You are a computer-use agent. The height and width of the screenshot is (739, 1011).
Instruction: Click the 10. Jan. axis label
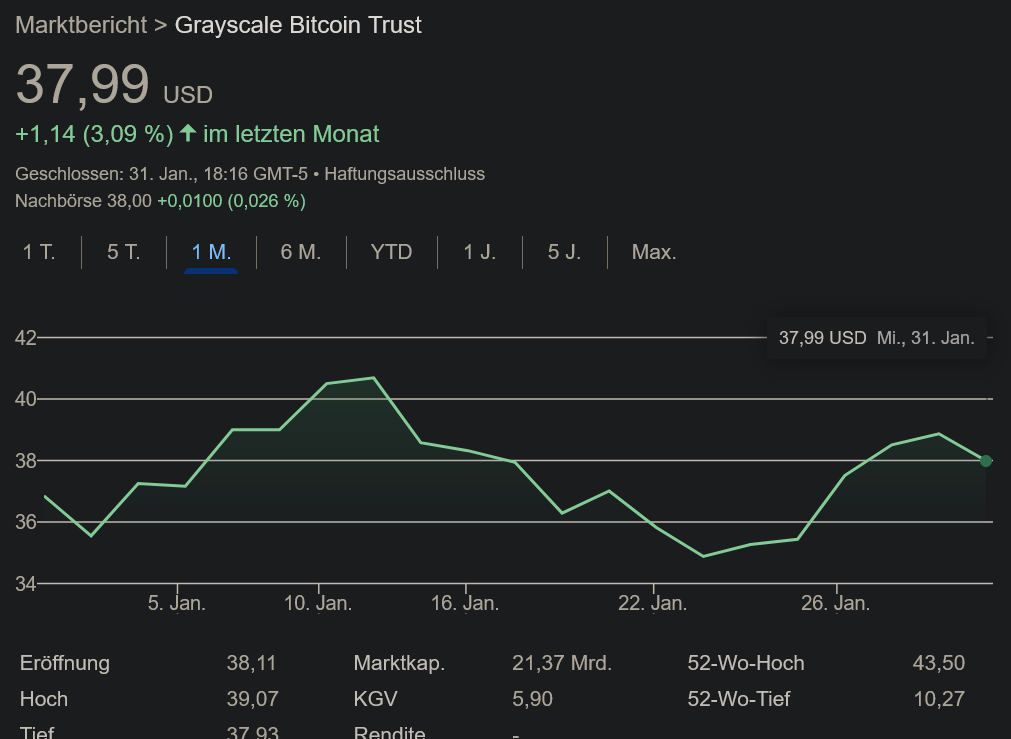318,604
